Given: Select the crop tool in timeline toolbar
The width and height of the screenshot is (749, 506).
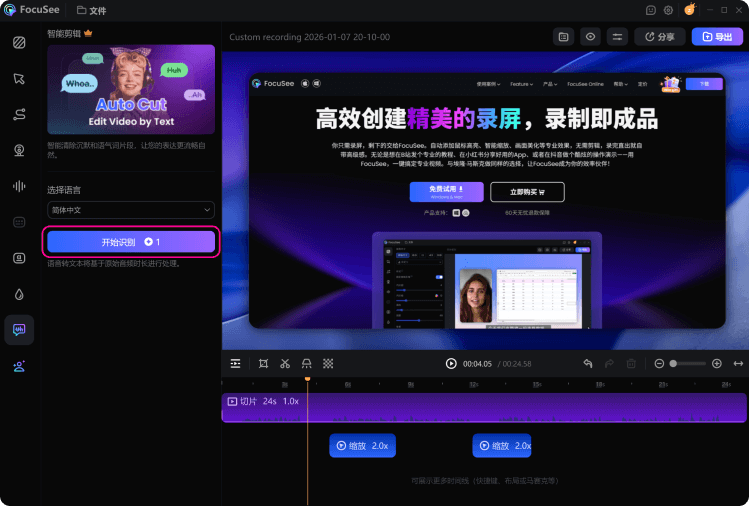Looking at the screenshot, I should (x=263, y=364).
